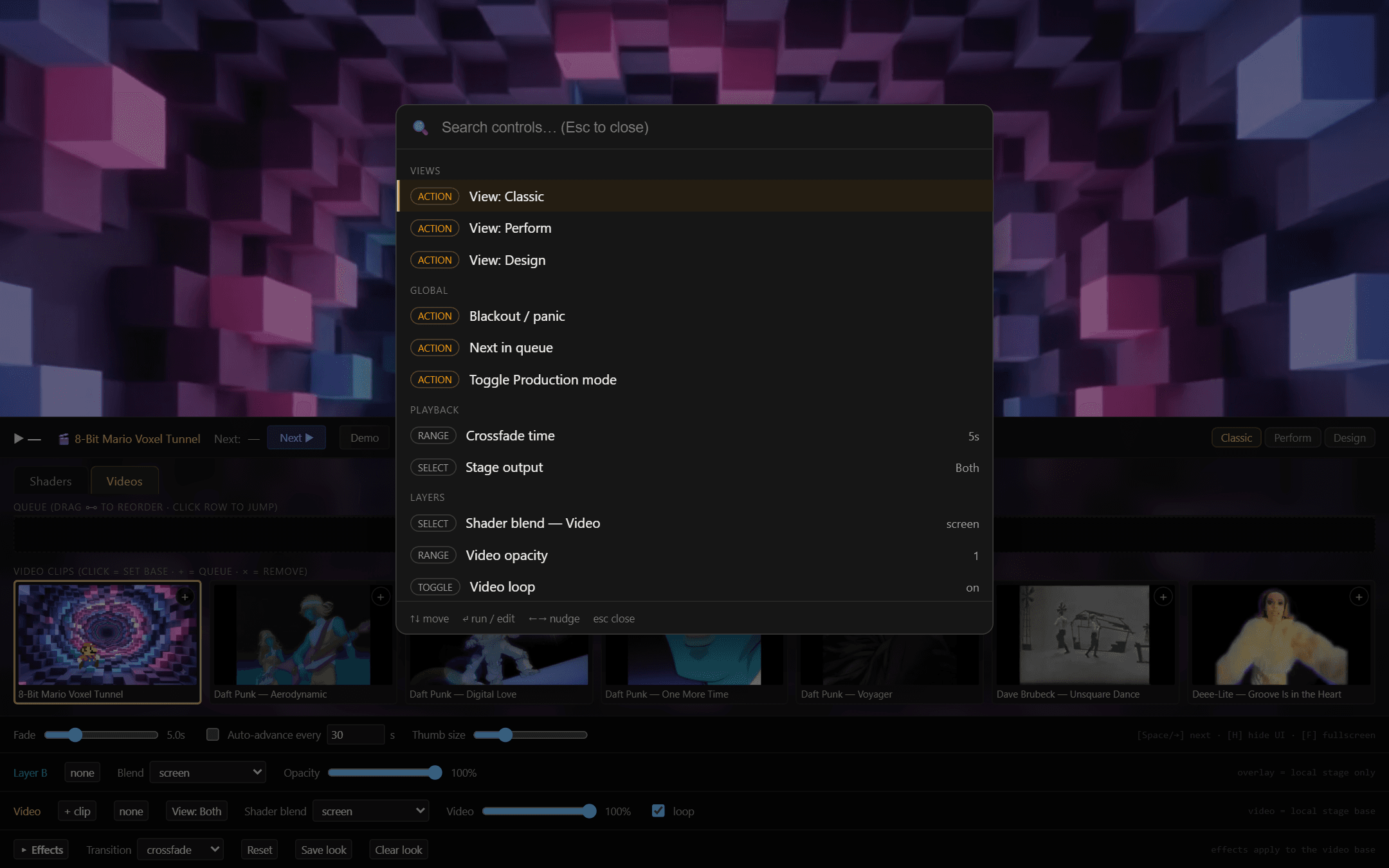
Task: Click the Clear look button
Action: click(x=399, y=850)
